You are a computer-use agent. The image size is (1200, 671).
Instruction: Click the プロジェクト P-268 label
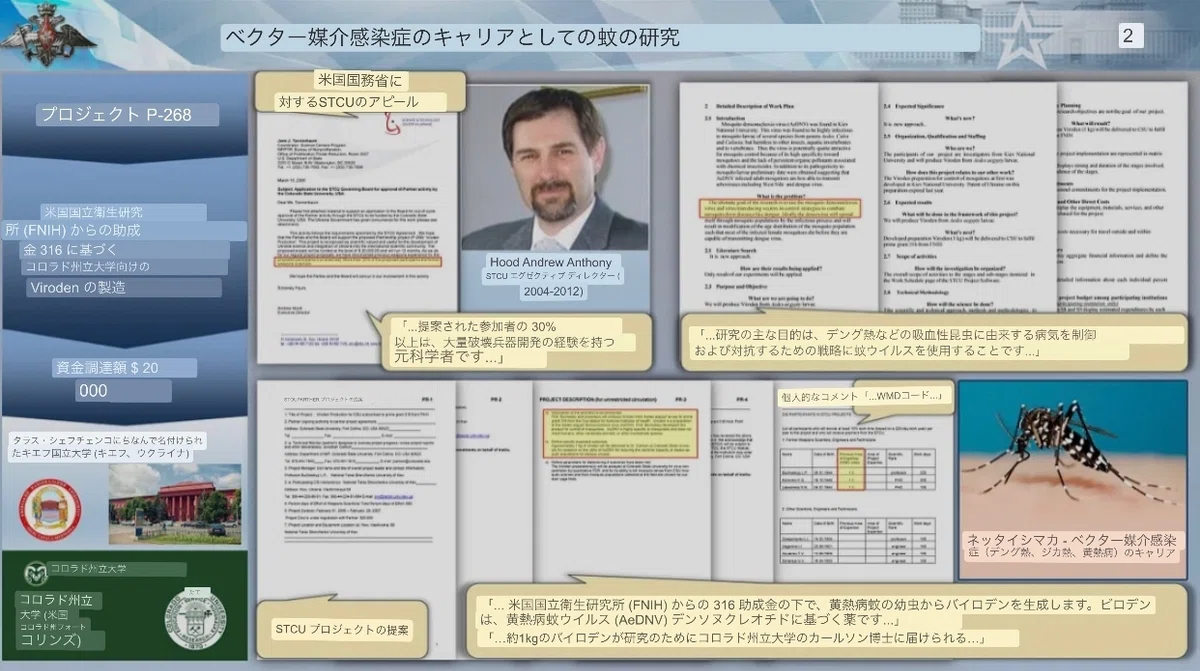115,114
